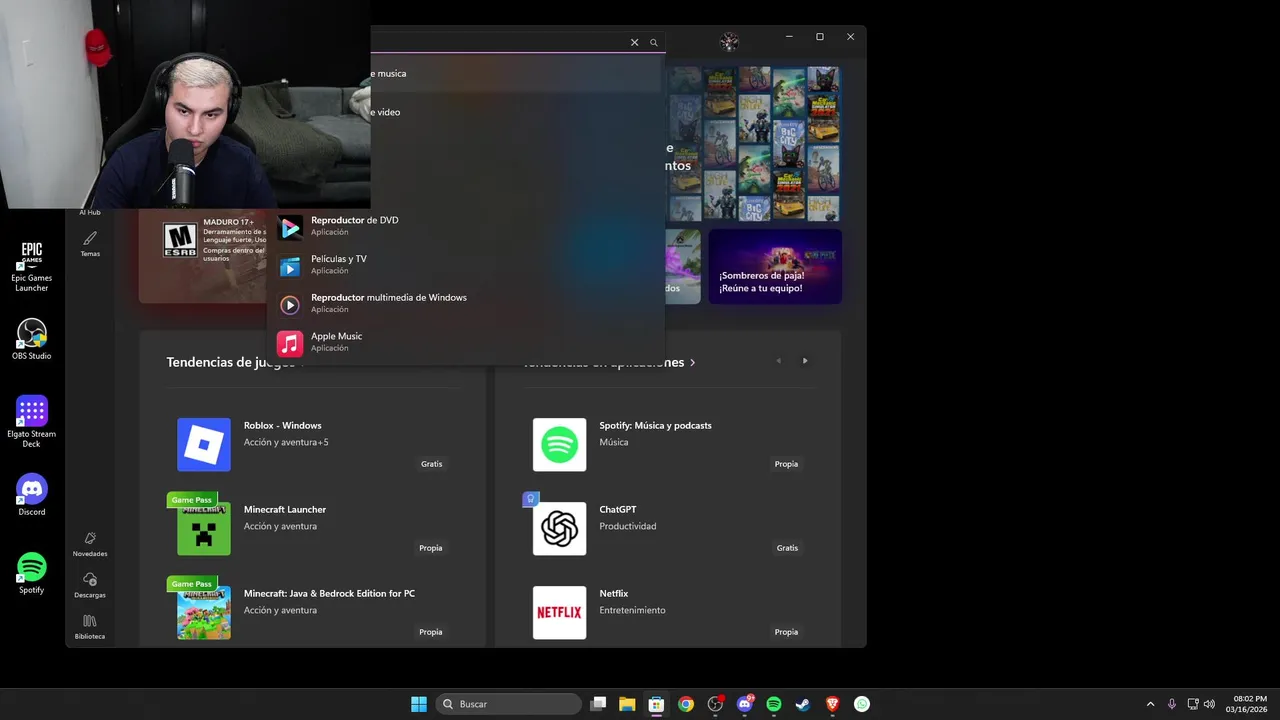Open the Roblox app icon
The height and width of the screenshot is (720, 1280).
click(x=204, y=444)
